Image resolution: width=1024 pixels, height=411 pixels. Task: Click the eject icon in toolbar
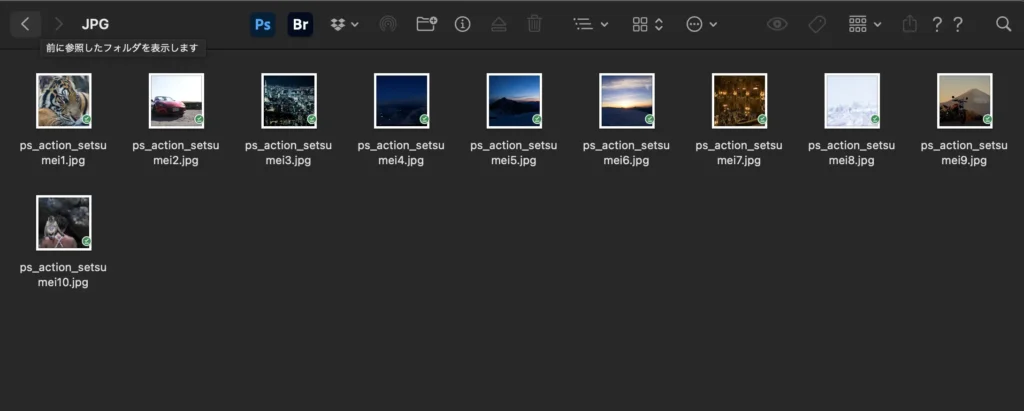[x=498, y=24]
